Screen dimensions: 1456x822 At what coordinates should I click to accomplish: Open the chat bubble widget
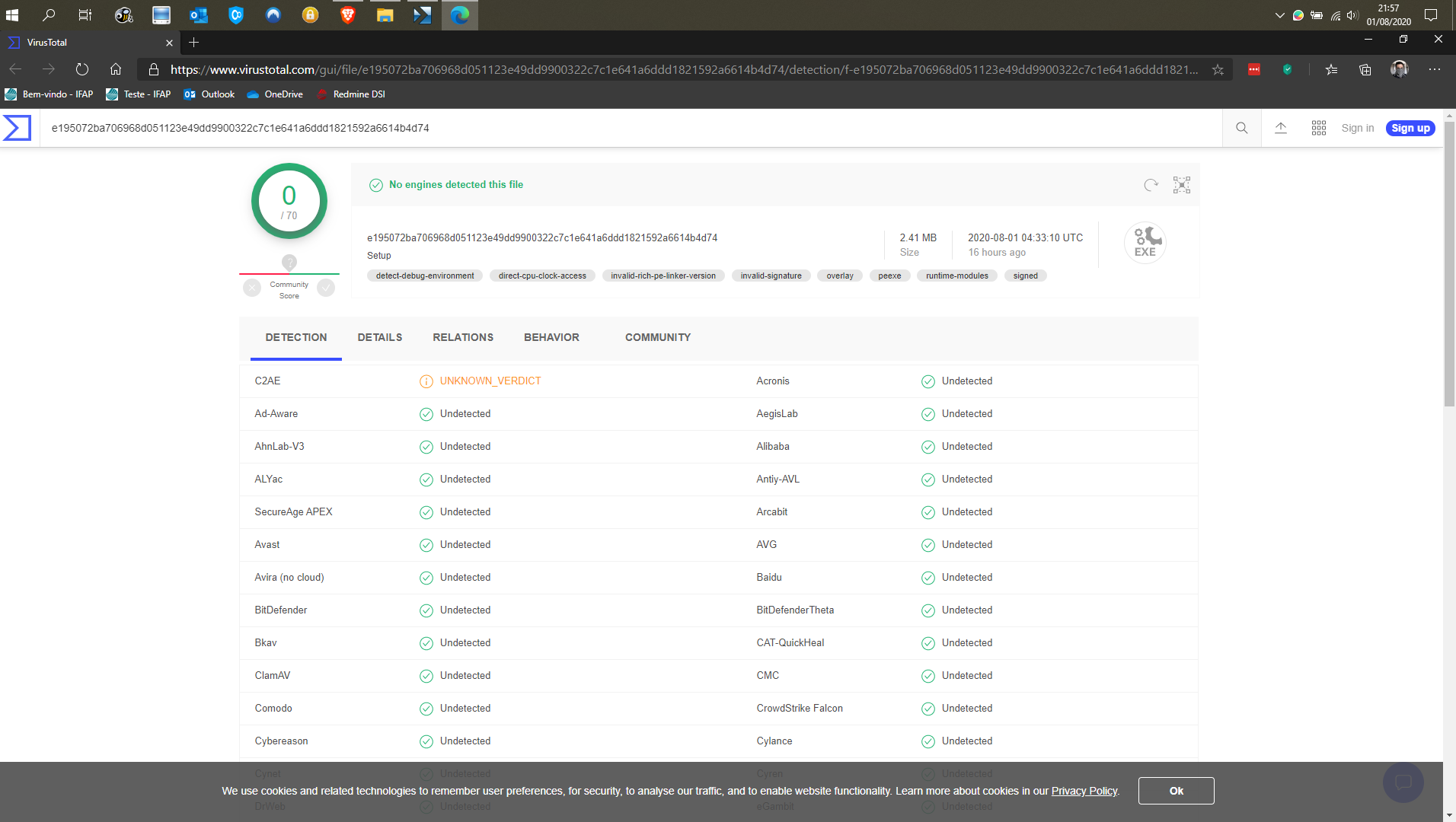(1403, 782)
